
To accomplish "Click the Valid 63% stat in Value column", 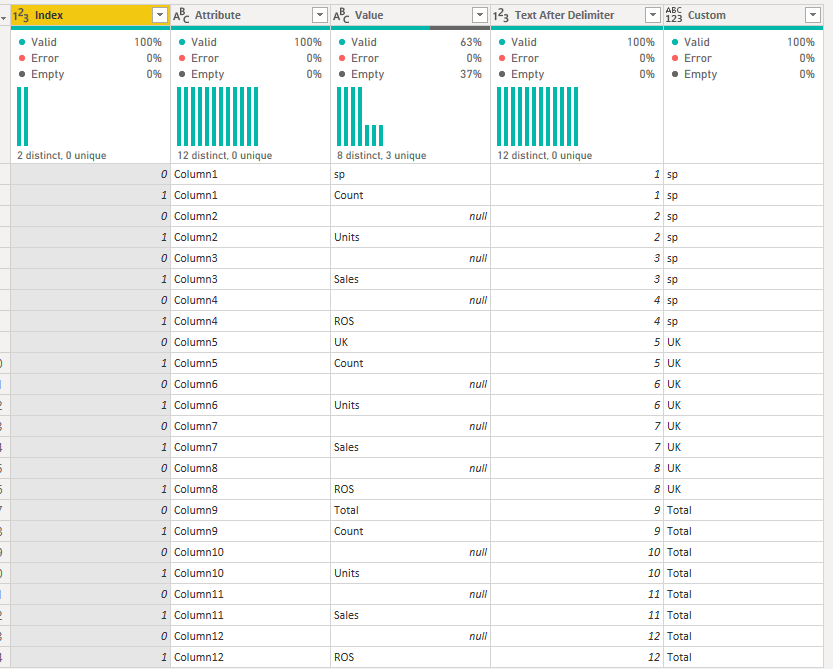I will (x=410, y=42).
